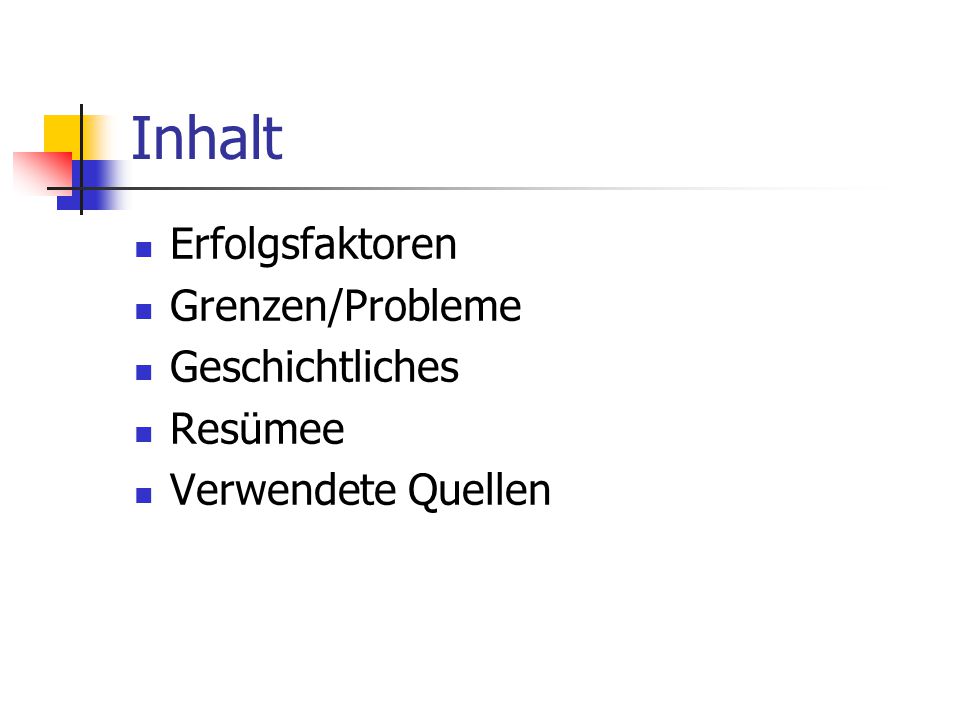
Task: Click the word "Grenzen" before the slash
Action: (x=249, y=306)
